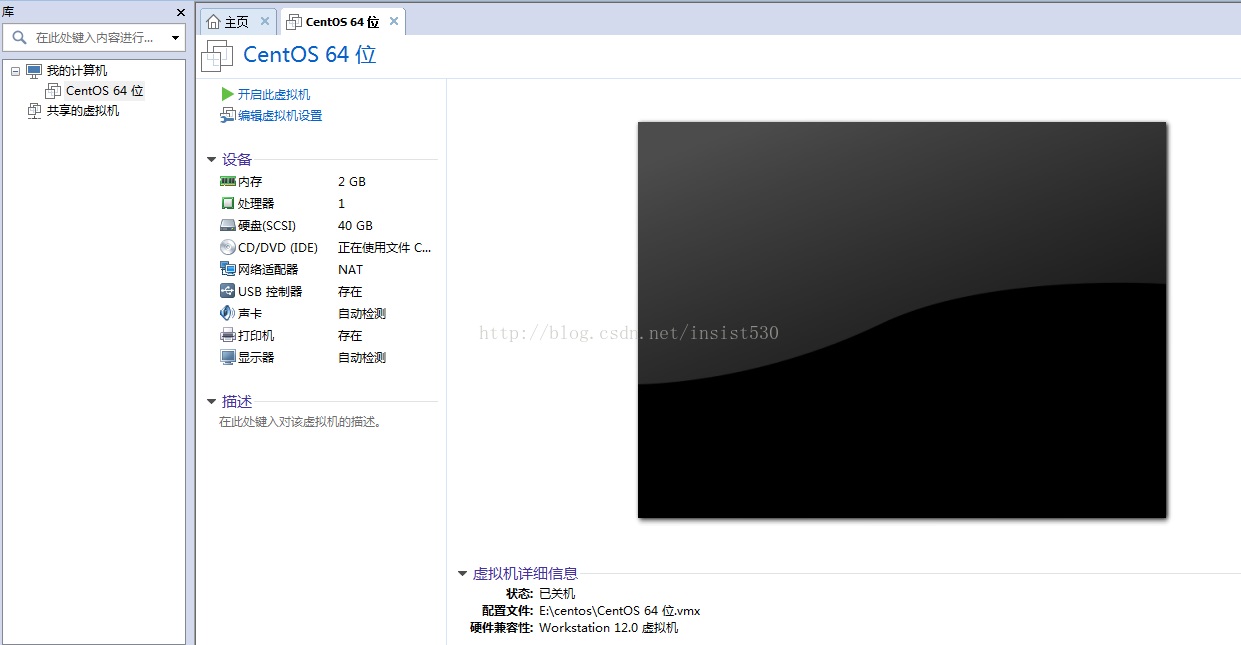
Task: Collapse the 我的计算机 tree node
Action: pos(15,71)
